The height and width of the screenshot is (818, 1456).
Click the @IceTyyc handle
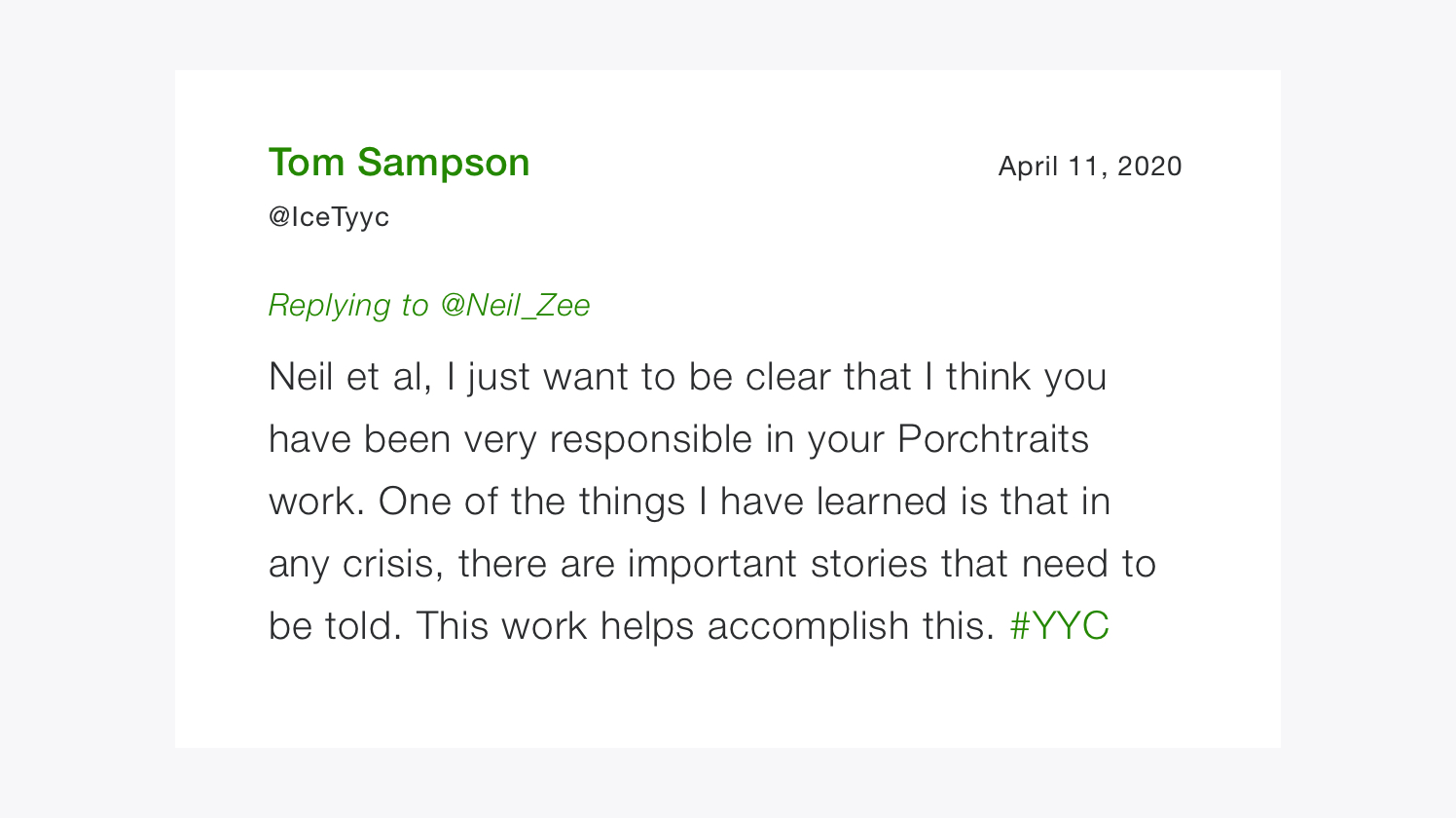[x=329, y=217]
